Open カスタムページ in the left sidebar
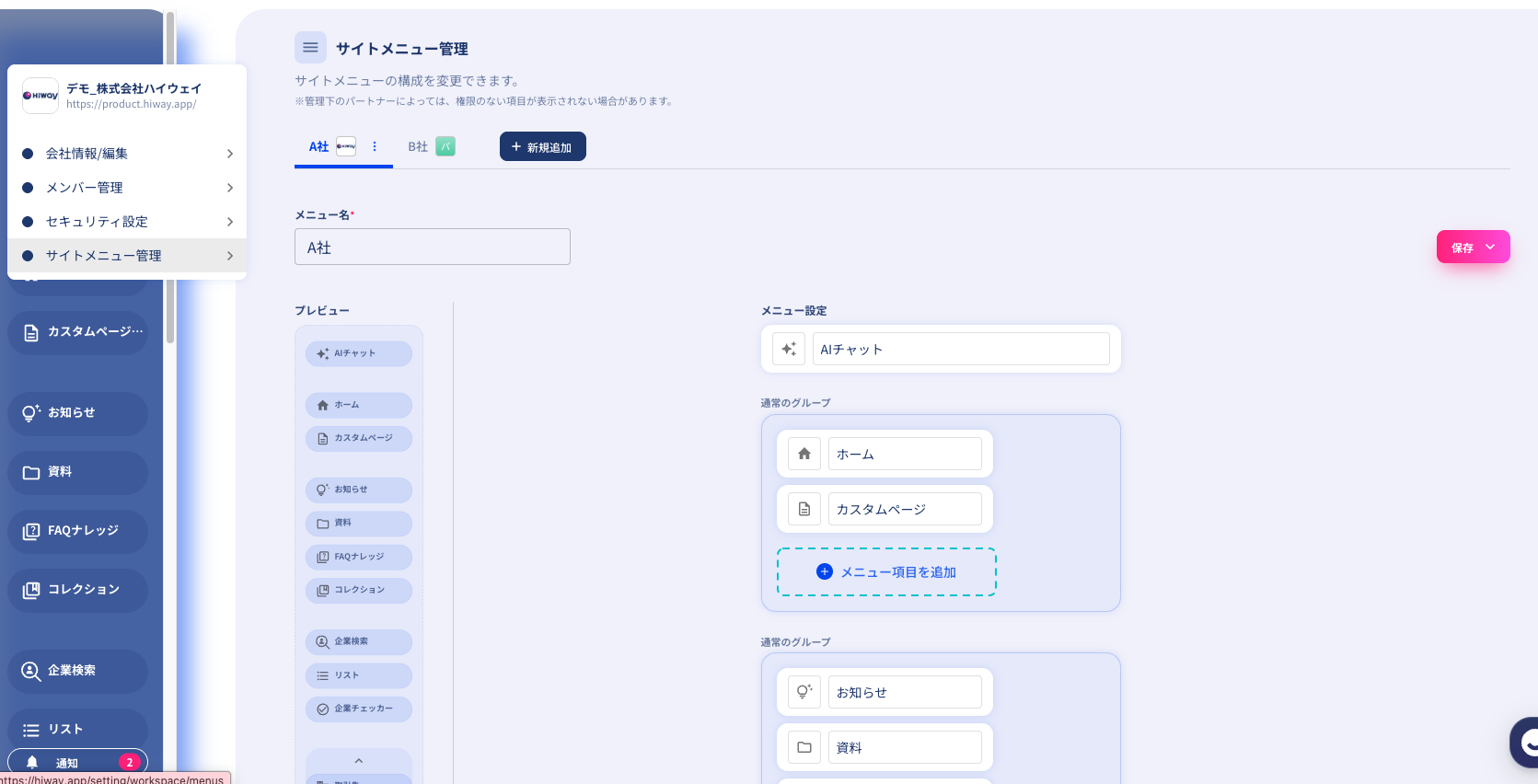This screenshot has width=1538, height=784. coord(78,331)
